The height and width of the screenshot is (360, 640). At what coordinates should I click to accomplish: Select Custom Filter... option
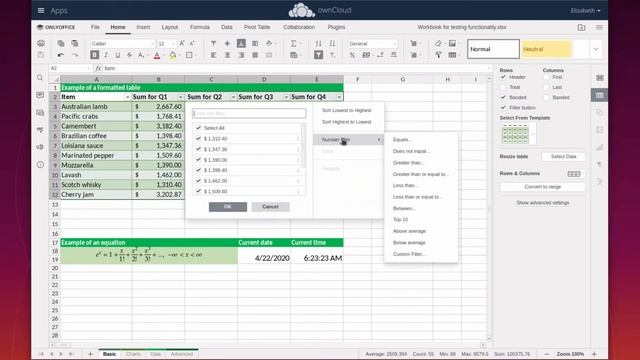(x=409, y=254)
